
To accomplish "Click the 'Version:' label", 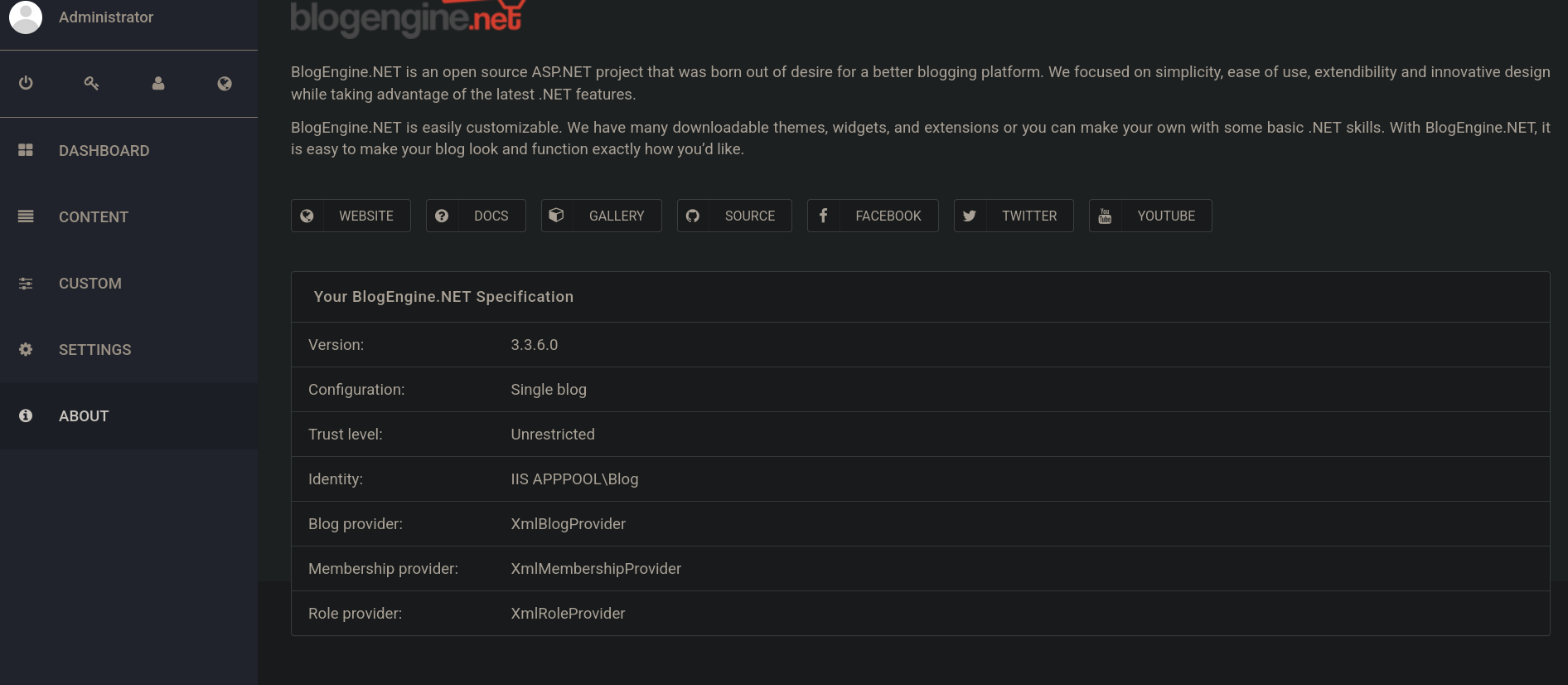I will [336, 345].
